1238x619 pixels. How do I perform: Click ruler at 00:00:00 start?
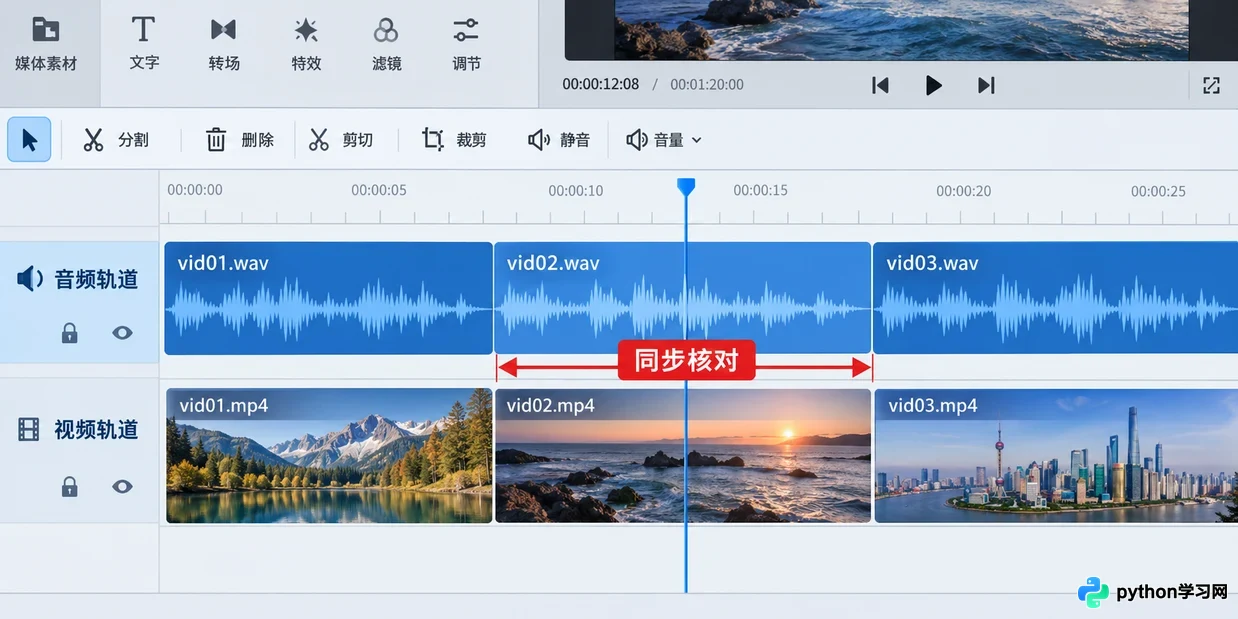point(195,190)
